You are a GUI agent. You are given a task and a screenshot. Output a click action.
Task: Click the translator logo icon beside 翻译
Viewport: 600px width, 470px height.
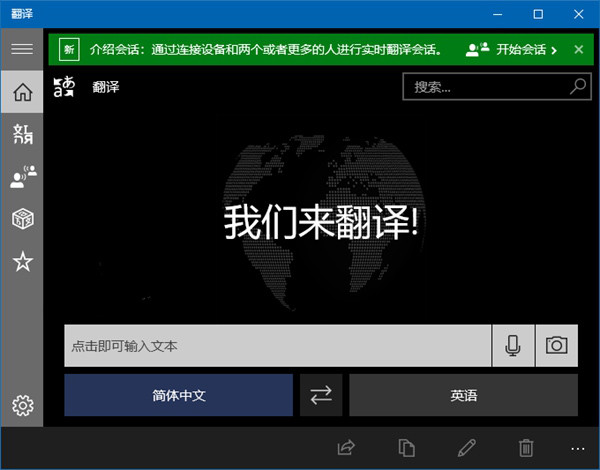tap(64, 86)
